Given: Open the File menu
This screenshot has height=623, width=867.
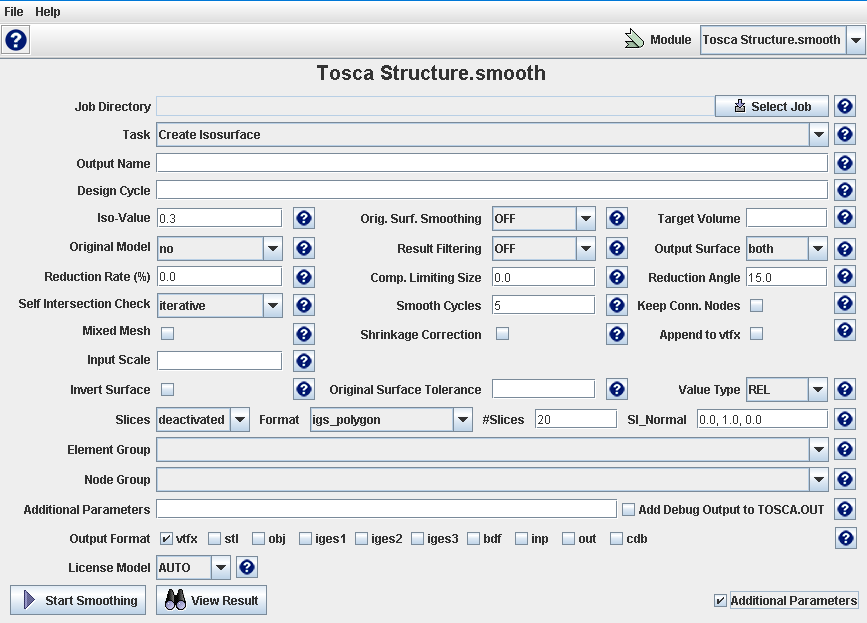Looking at the screenshot, I should [14, 12].
